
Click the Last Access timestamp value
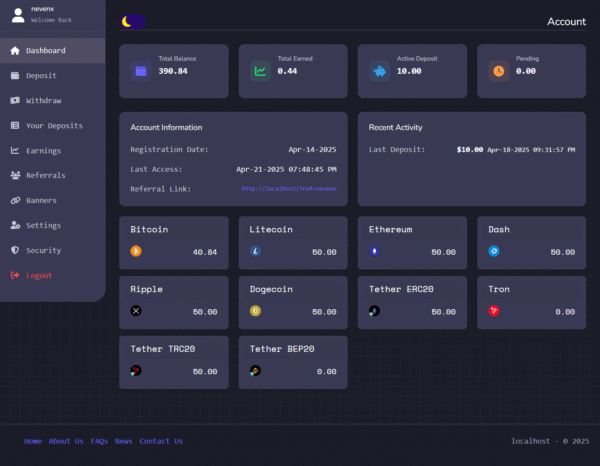286,169
